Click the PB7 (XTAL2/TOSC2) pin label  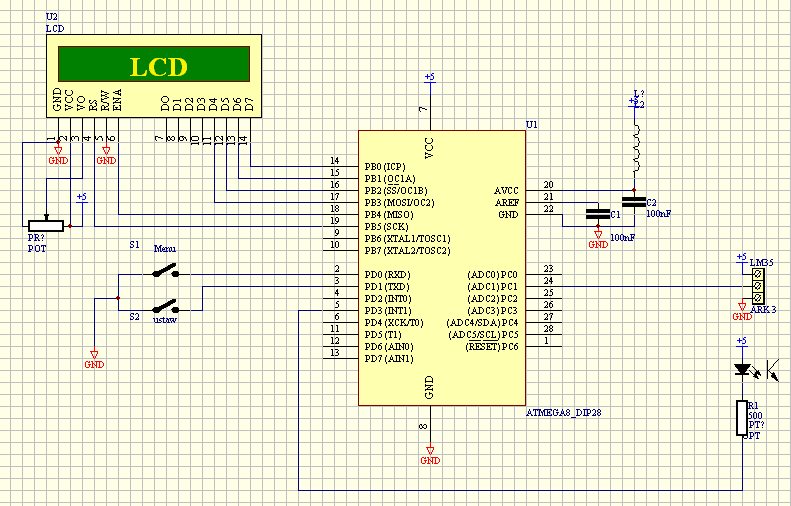click(408, 251)
